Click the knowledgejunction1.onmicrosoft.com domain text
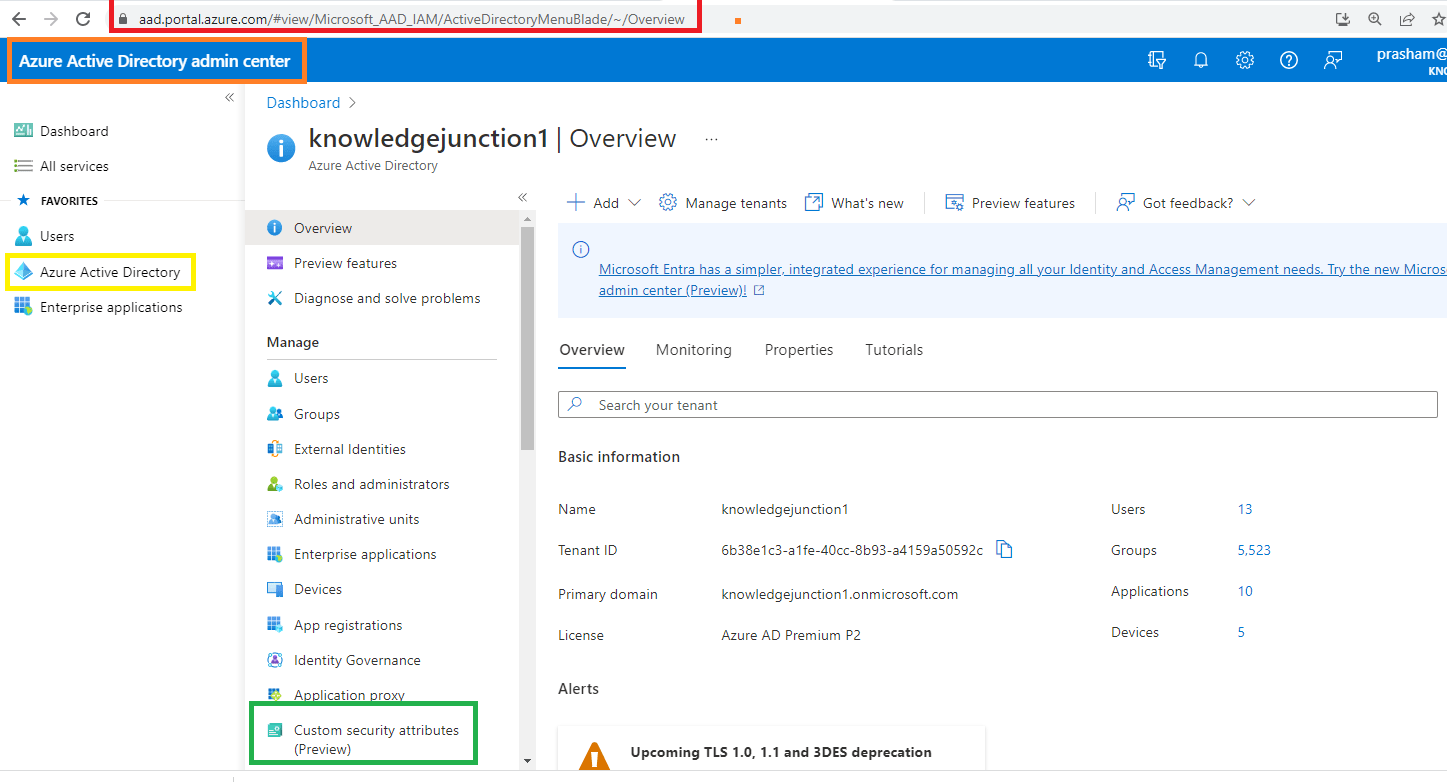Viewport: 1447px width, 782px height. (840, 594)
